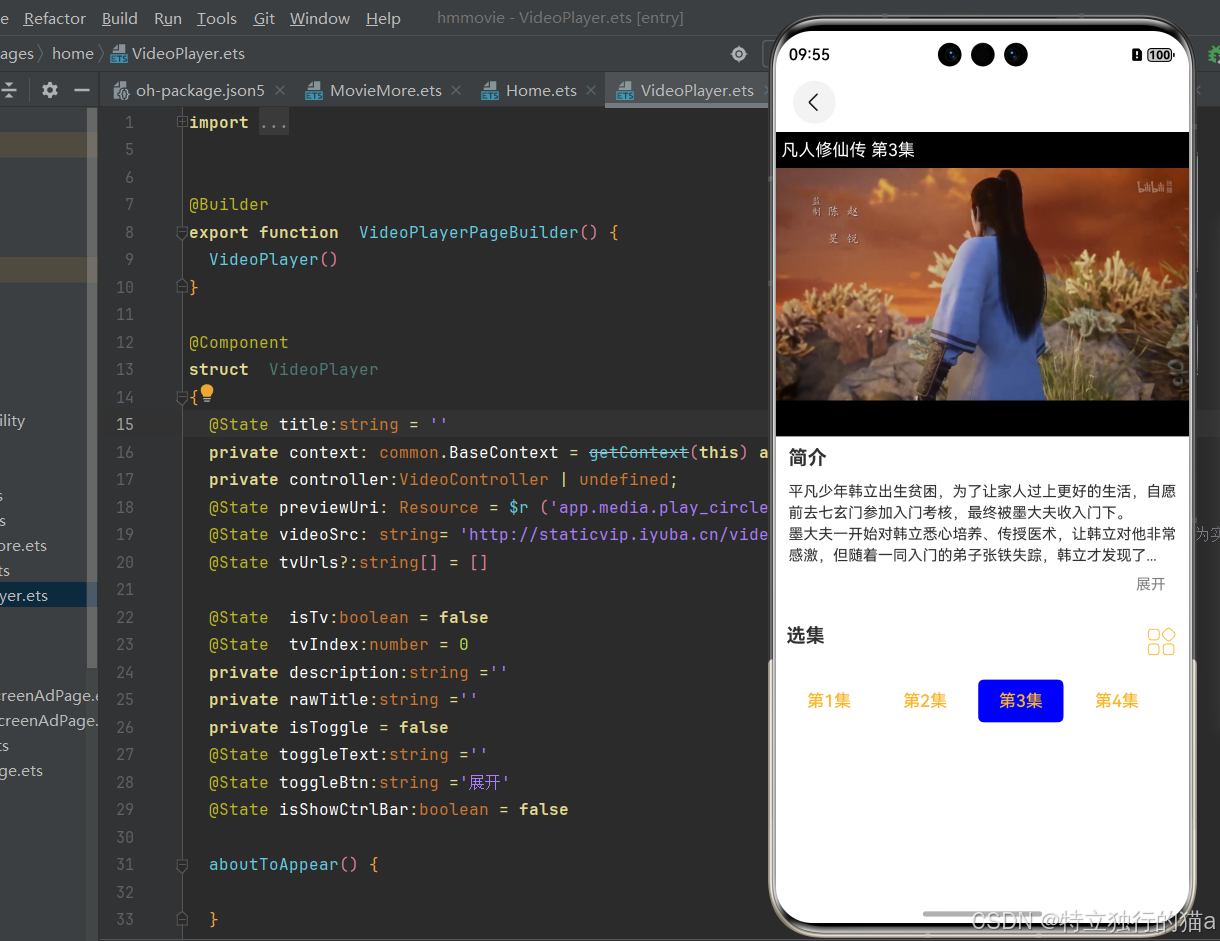Click fold end marker on line 10

(x=181, y=286)
